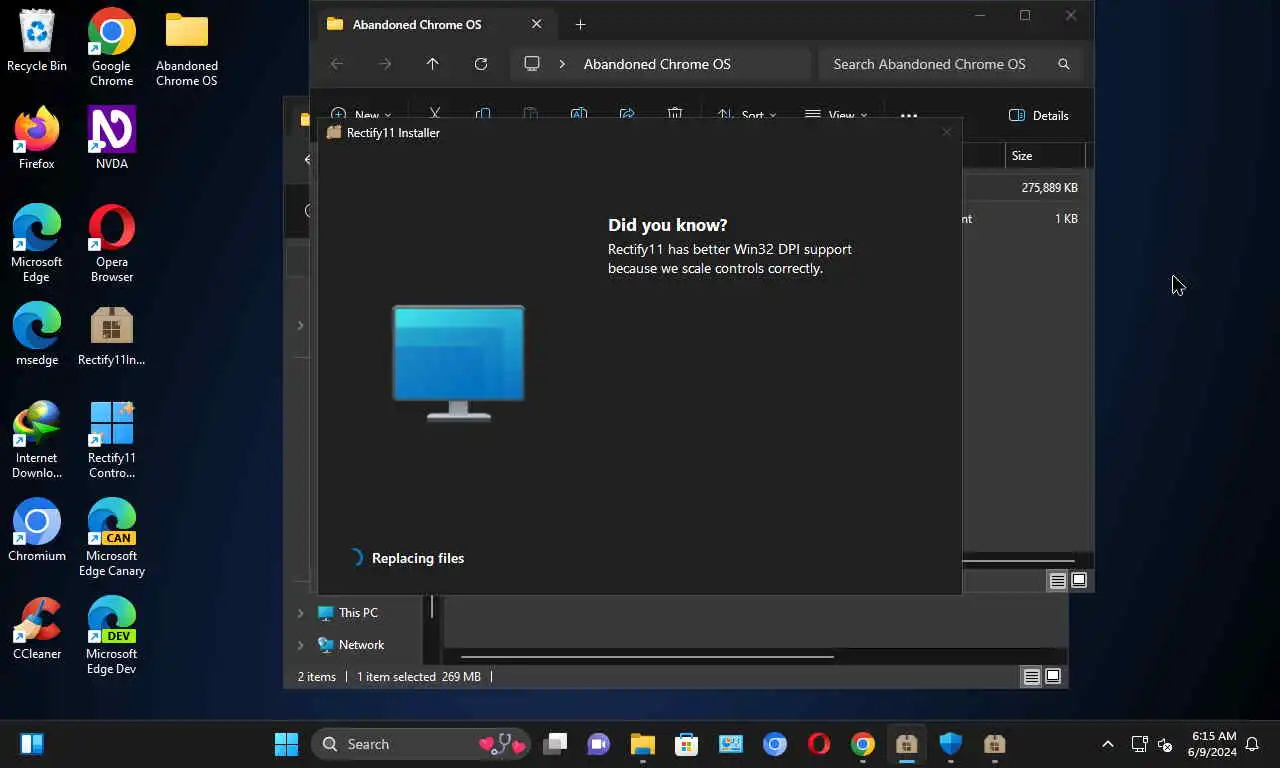Image resolution: width=1280 pixels, height=768 pixels.
Task: Open Microsoft Store from the taskbar
Action: (686, 744)
